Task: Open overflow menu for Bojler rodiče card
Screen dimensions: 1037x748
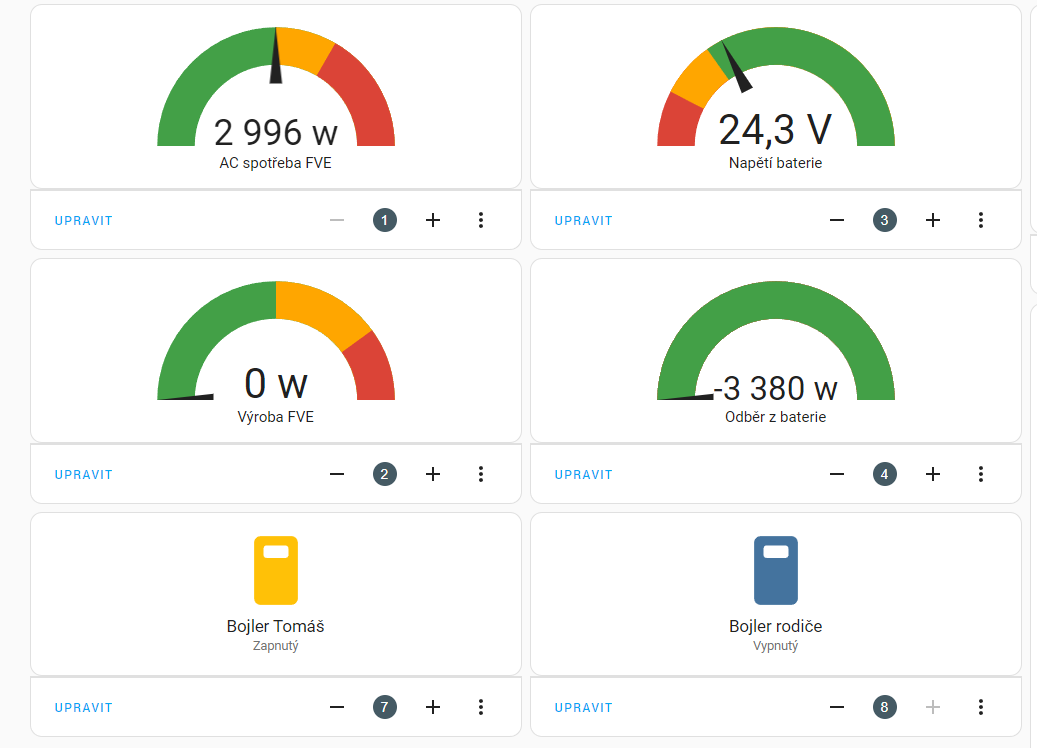Action: click(981, 707)
